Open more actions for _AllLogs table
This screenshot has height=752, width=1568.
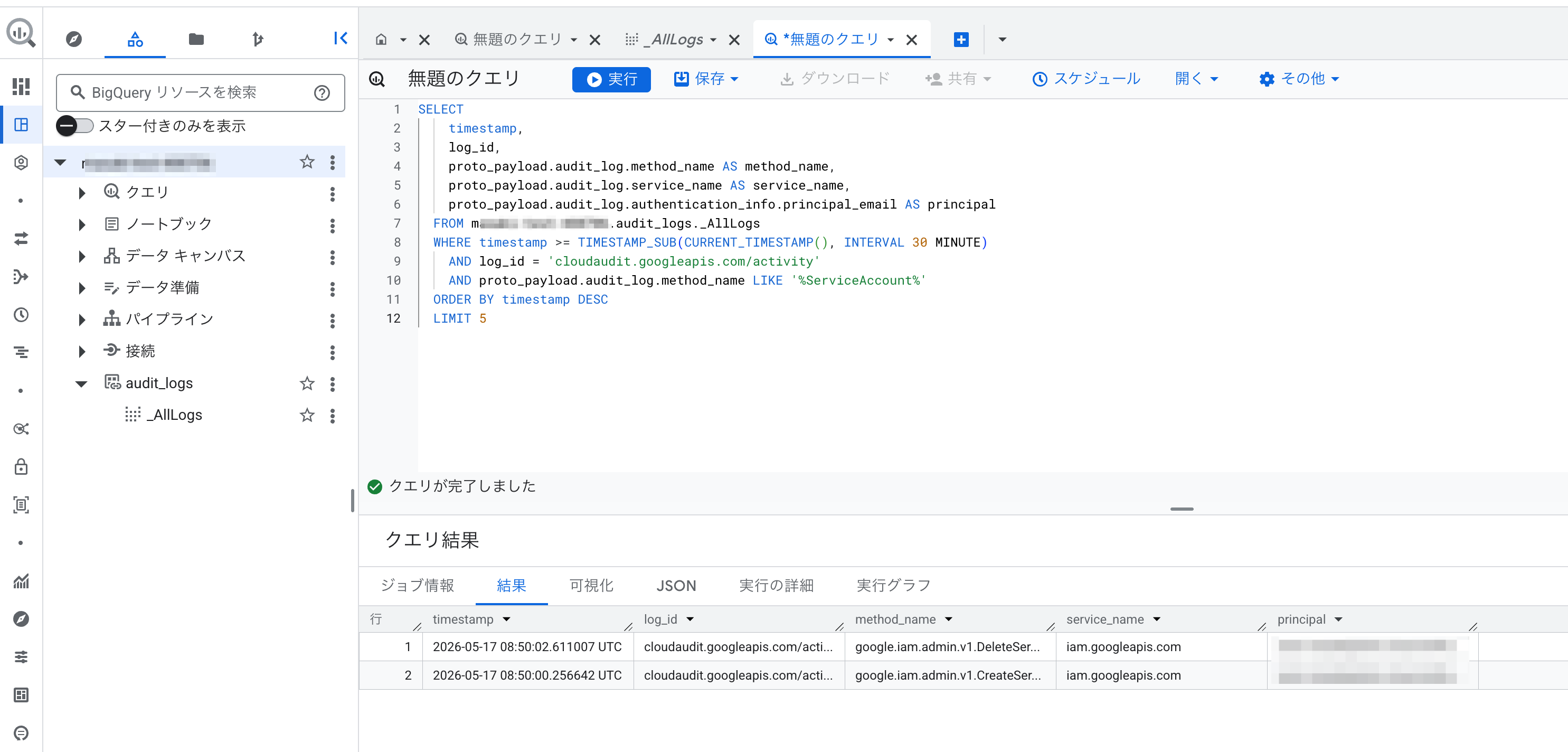point(333,415)
